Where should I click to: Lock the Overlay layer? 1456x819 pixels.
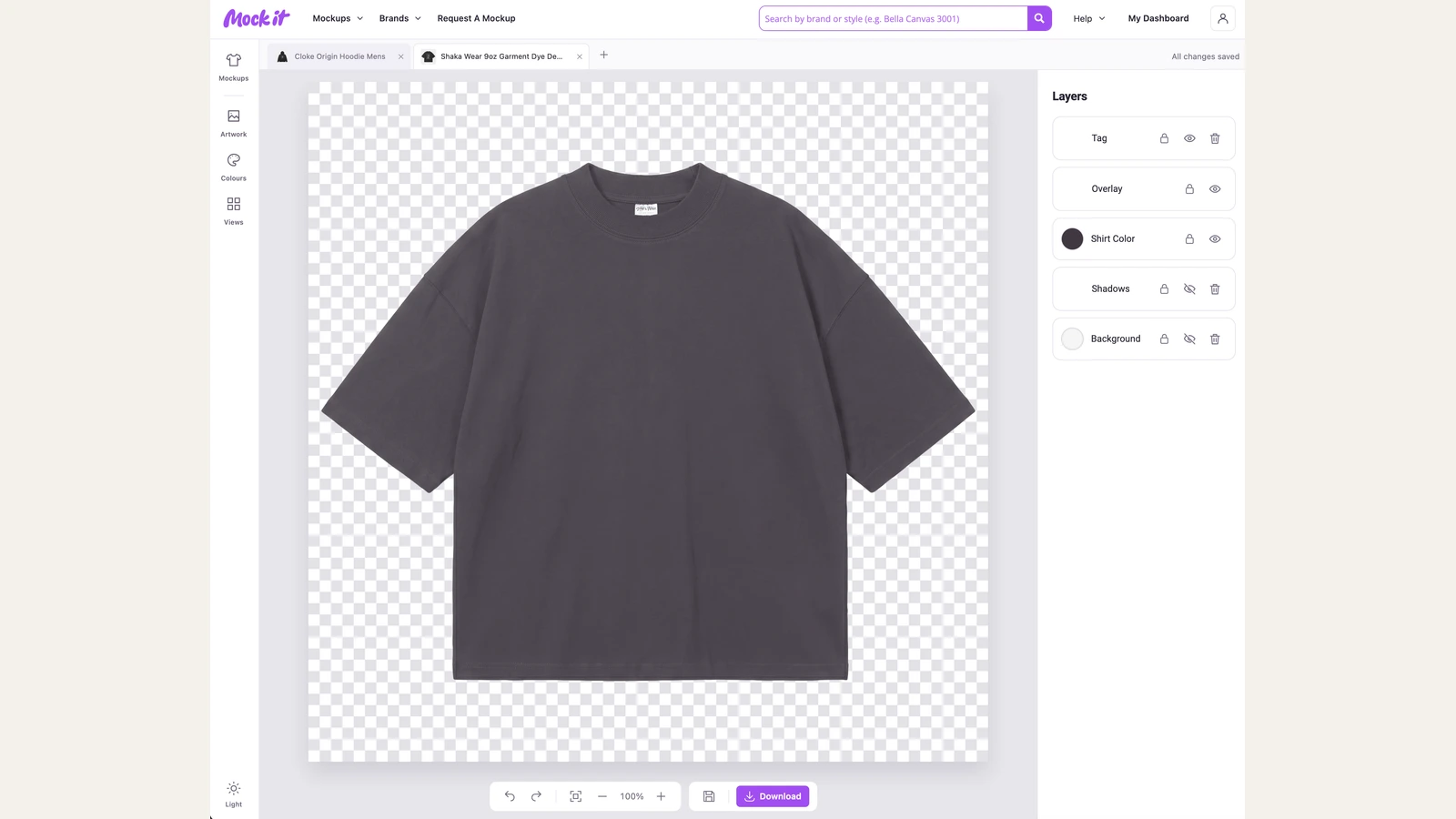tap(1189, 189)
